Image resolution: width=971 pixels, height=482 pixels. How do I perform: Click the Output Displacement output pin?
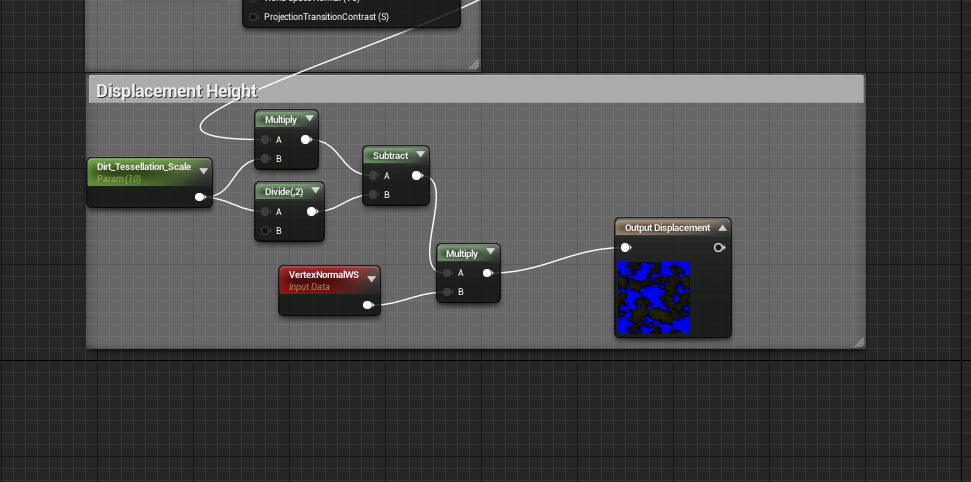point(719,248)
